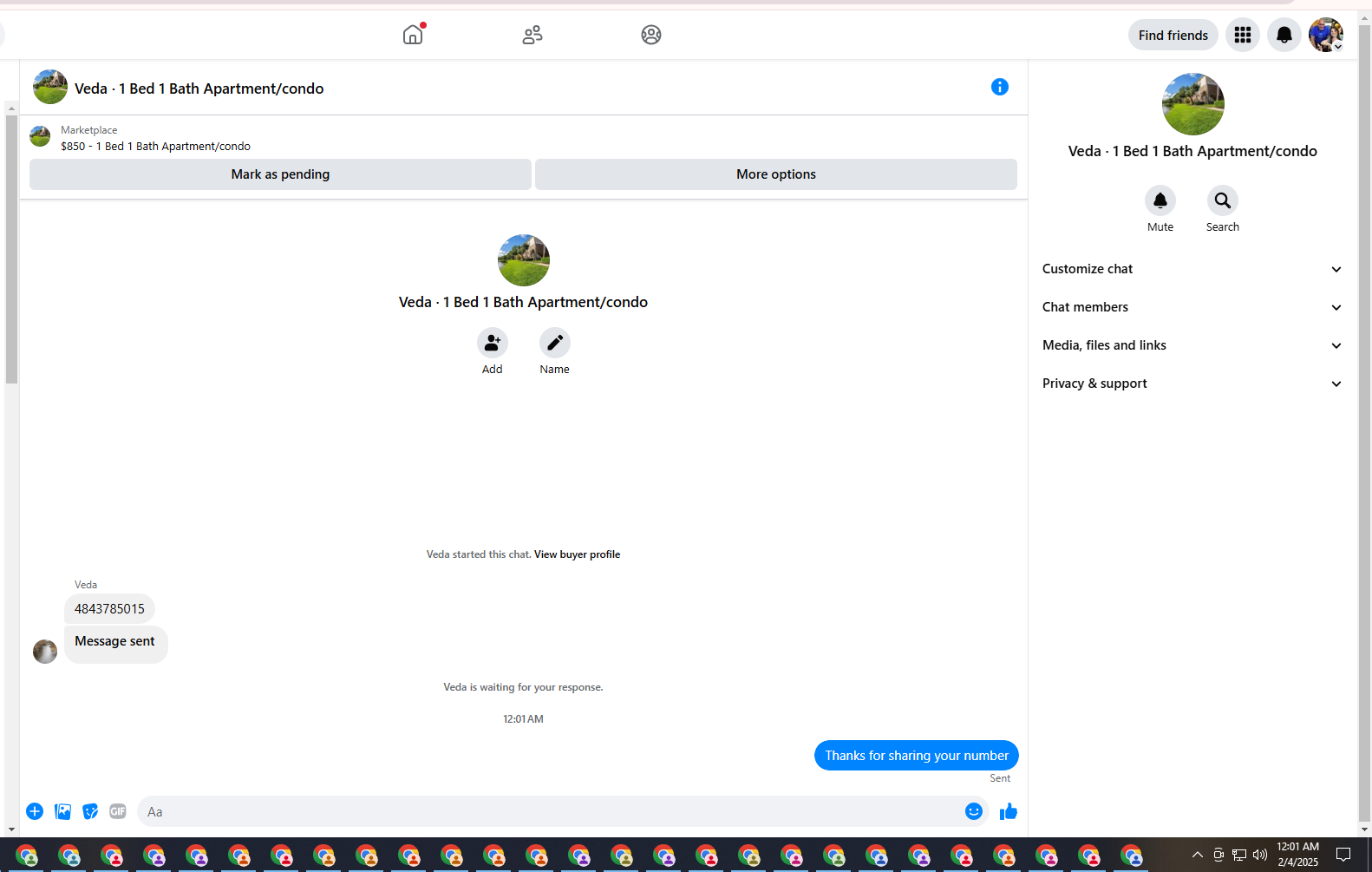Click the pencil Name icon
Image resolution: width=1372 pixels, height=872 pixels.
pyautogui.click(x=555, y=343)
